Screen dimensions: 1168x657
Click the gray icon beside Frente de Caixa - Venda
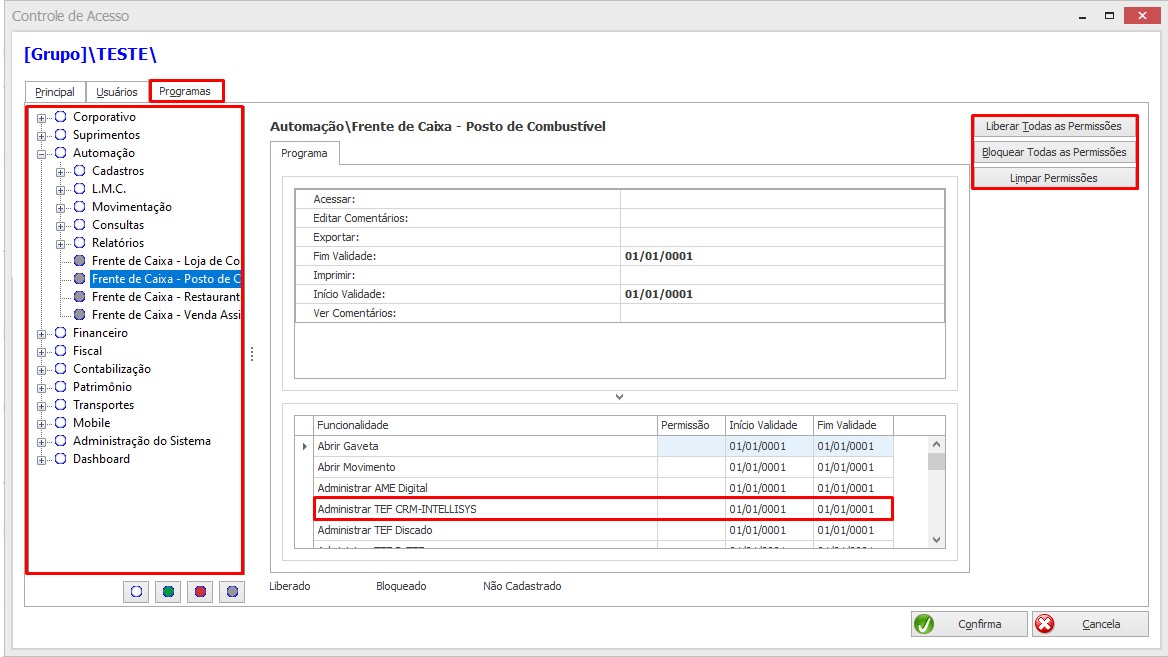click(x=80, y=314)
